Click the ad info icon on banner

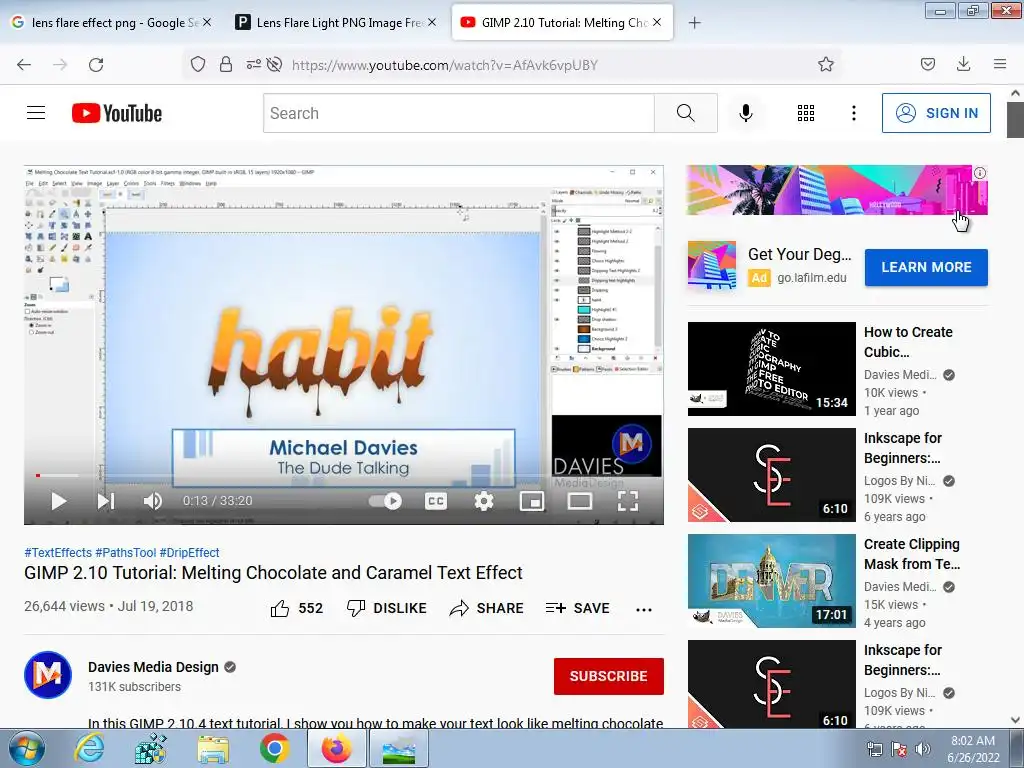[980, 173]
